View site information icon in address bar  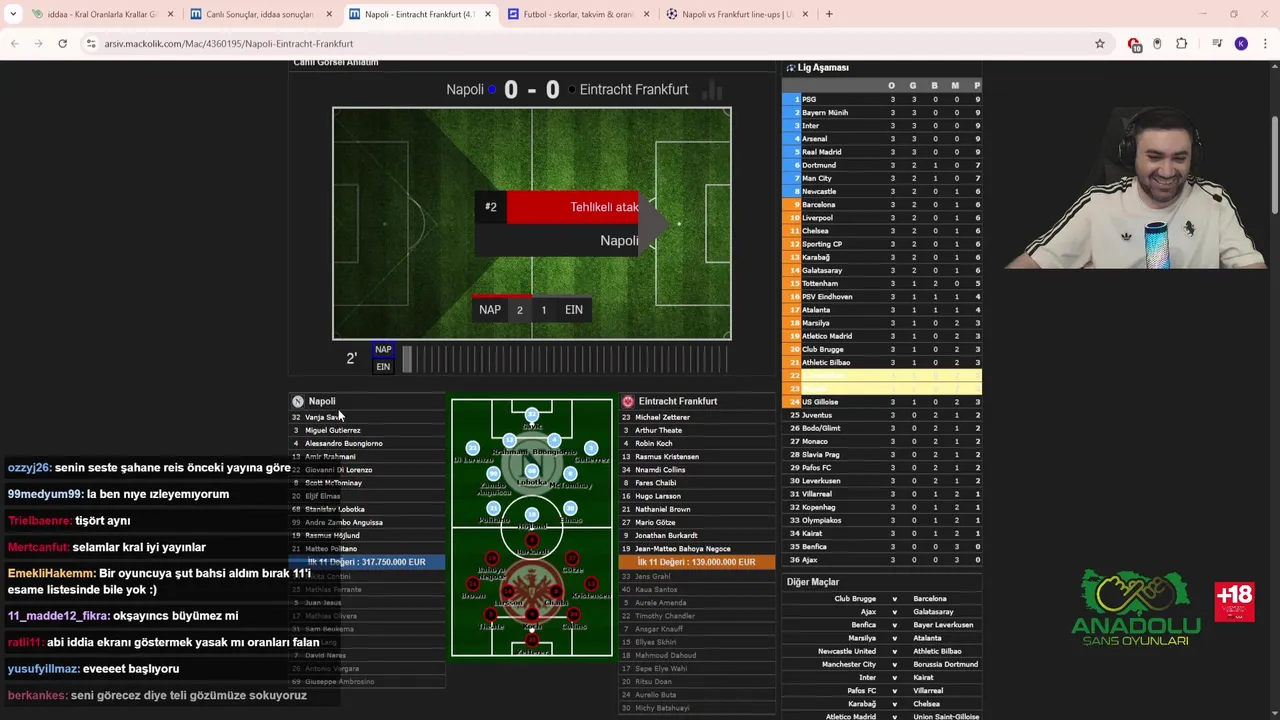click(x=91, y=44)
